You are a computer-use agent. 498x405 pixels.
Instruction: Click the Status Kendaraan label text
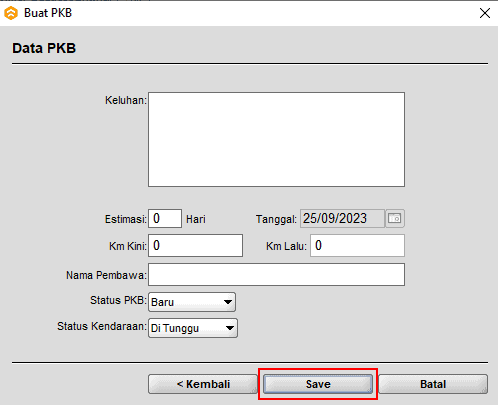pos(102,326)
